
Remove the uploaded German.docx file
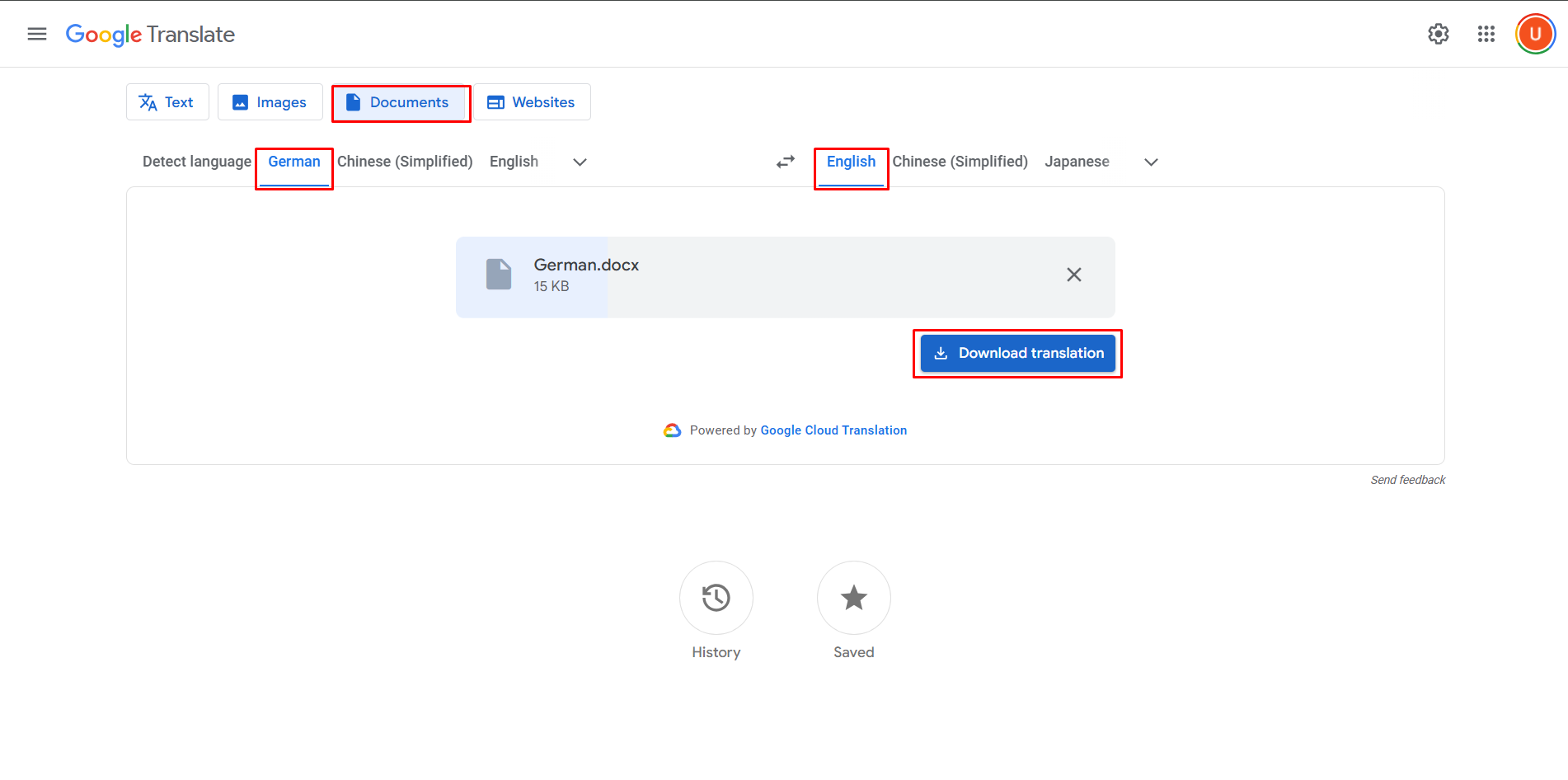click(x=1073, y=274)
